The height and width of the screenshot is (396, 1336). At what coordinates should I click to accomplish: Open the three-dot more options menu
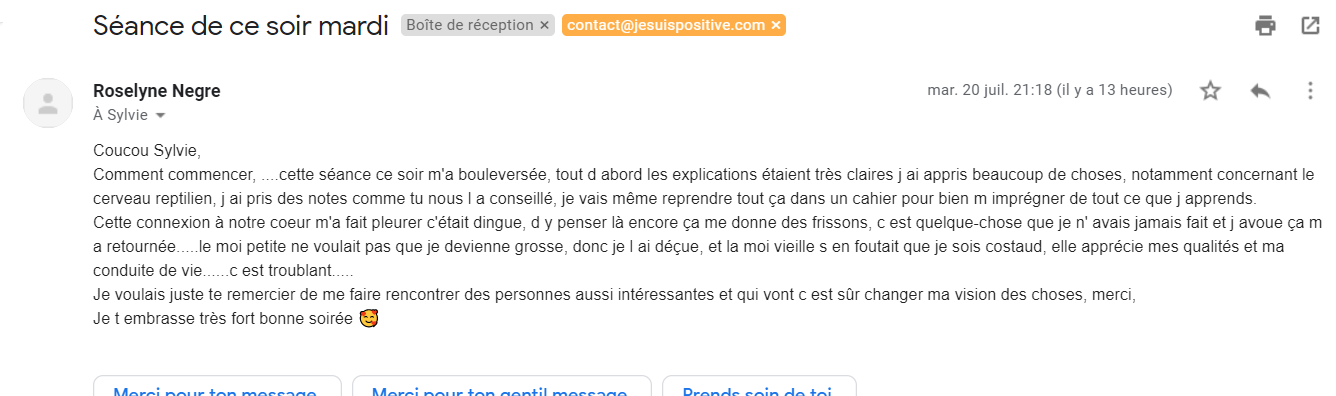(x=1310, y=91)
